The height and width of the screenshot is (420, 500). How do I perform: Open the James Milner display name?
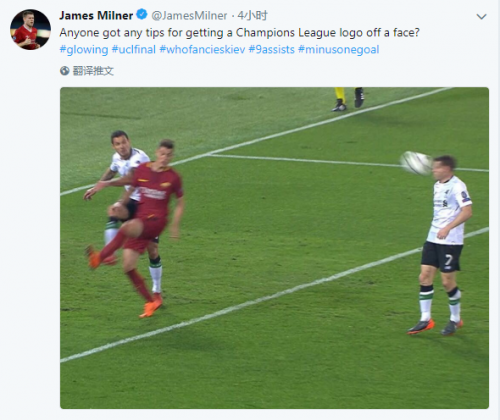[96, 15]
